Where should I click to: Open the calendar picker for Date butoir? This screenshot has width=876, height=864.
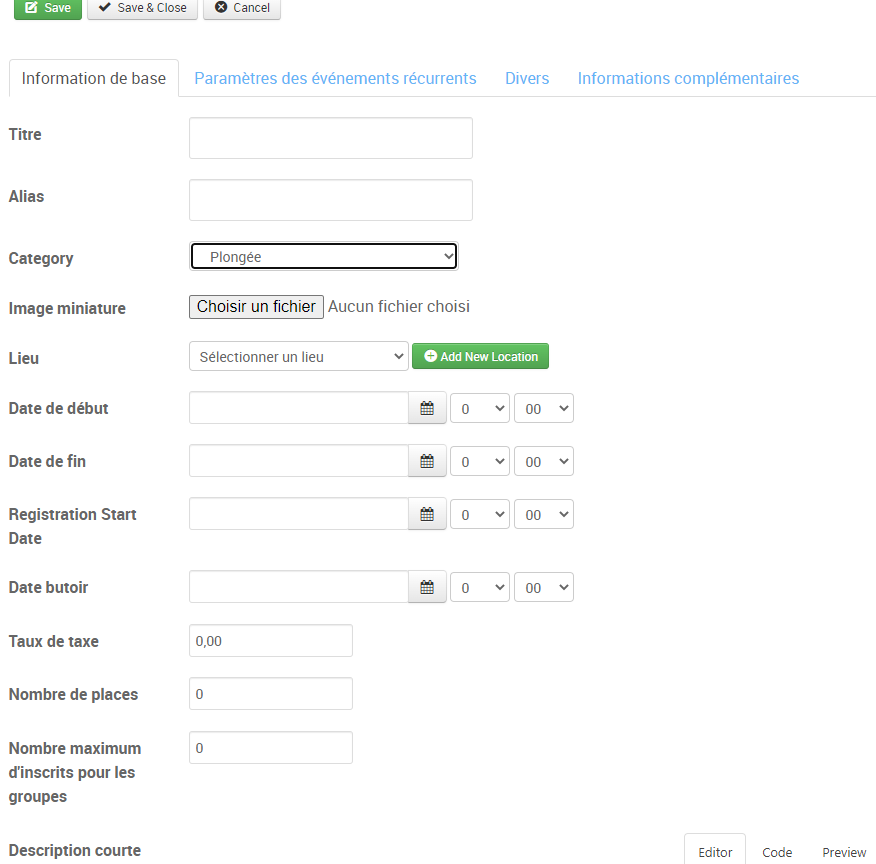(427, 587)
